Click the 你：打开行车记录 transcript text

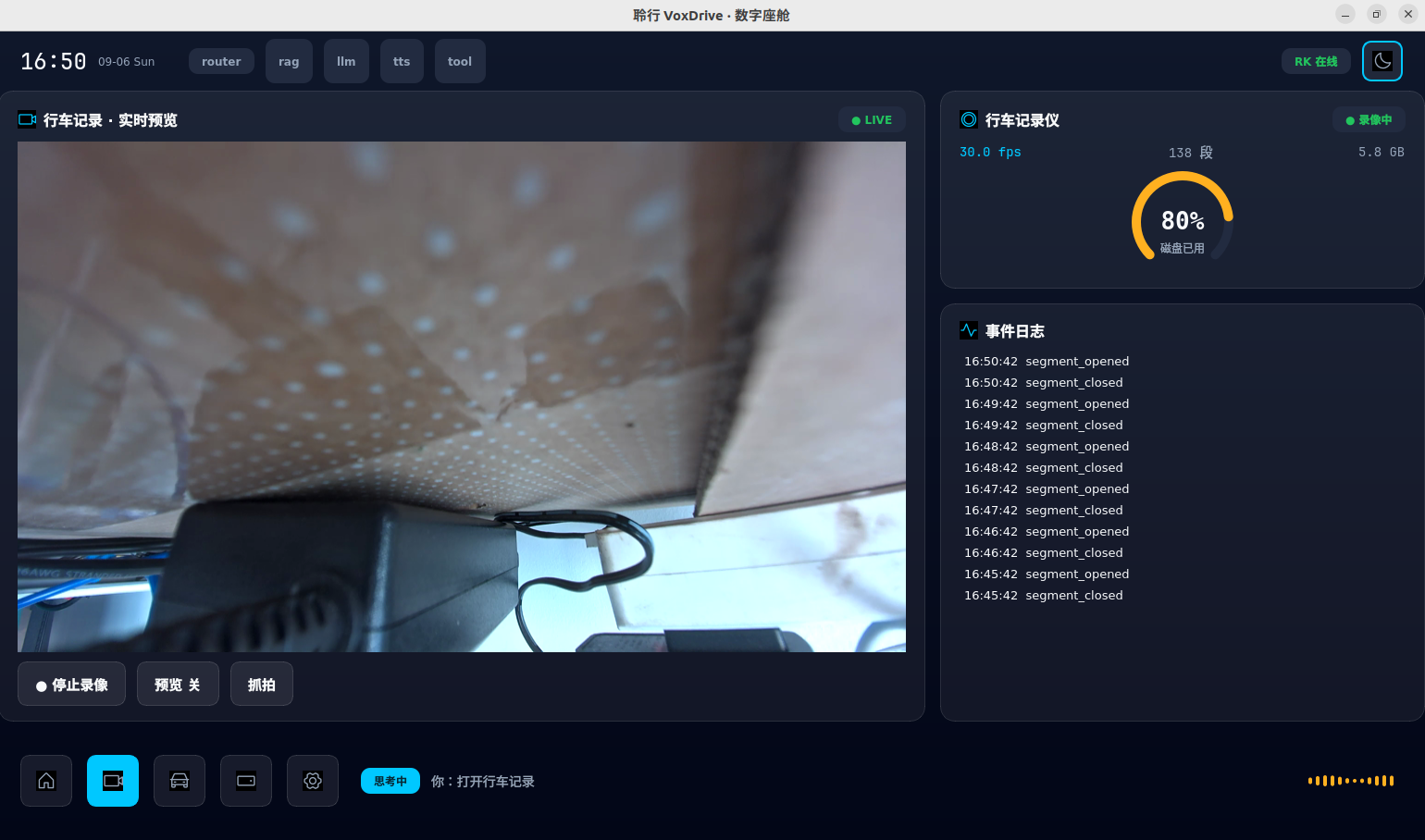tap(483, 781)
